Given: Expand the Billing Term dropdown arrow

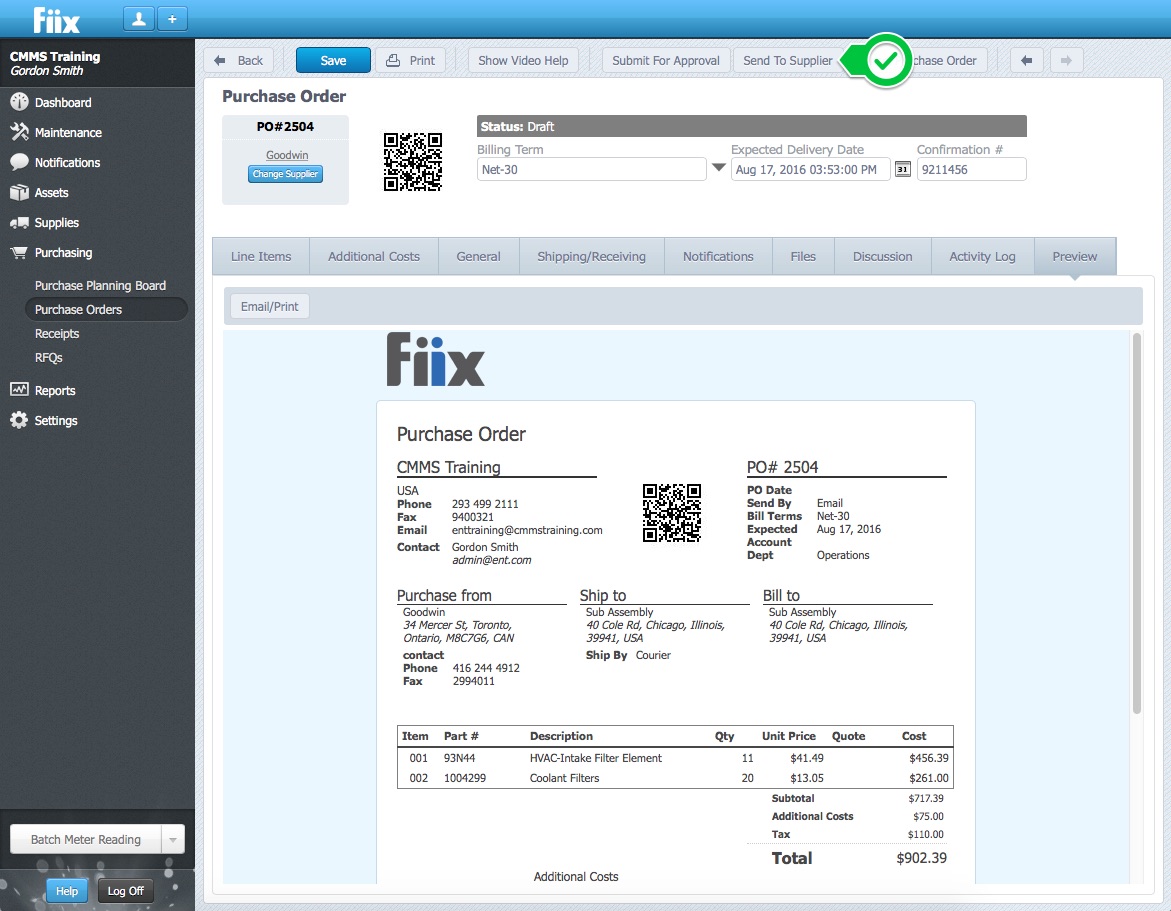Looking at the screenshot, I should pos(718,168).
